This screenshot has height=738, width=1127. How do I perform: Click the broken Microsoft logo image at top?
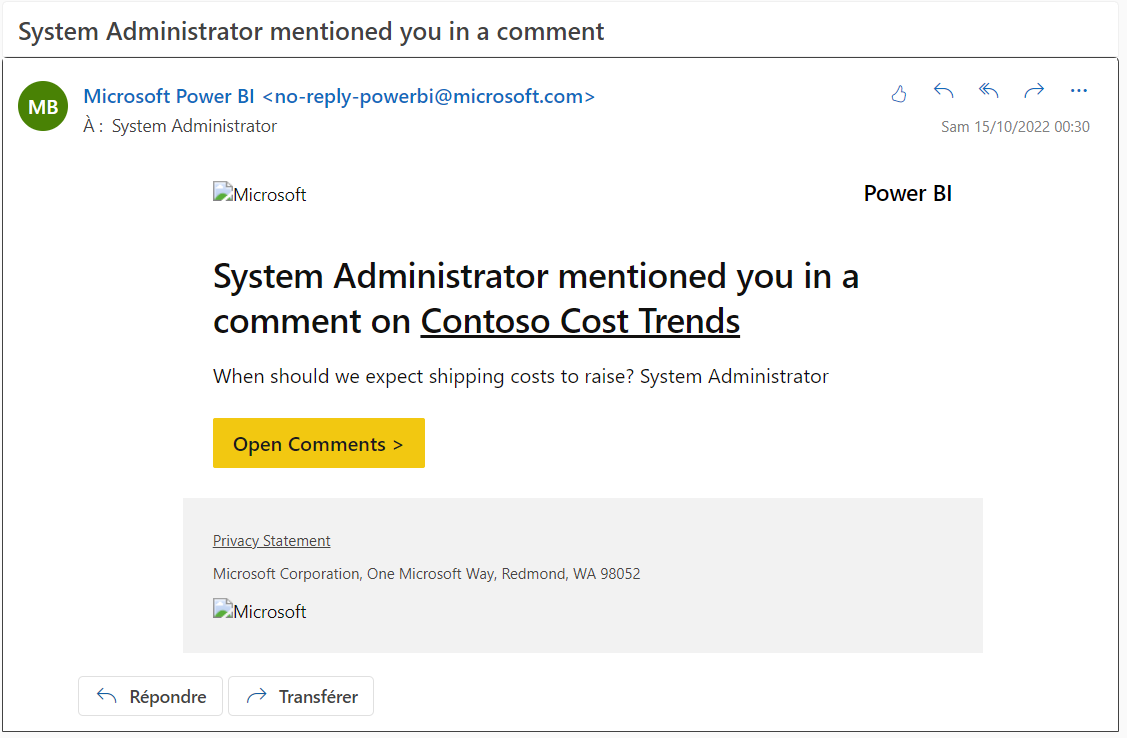pyautogui.click(x=259, y=193)
